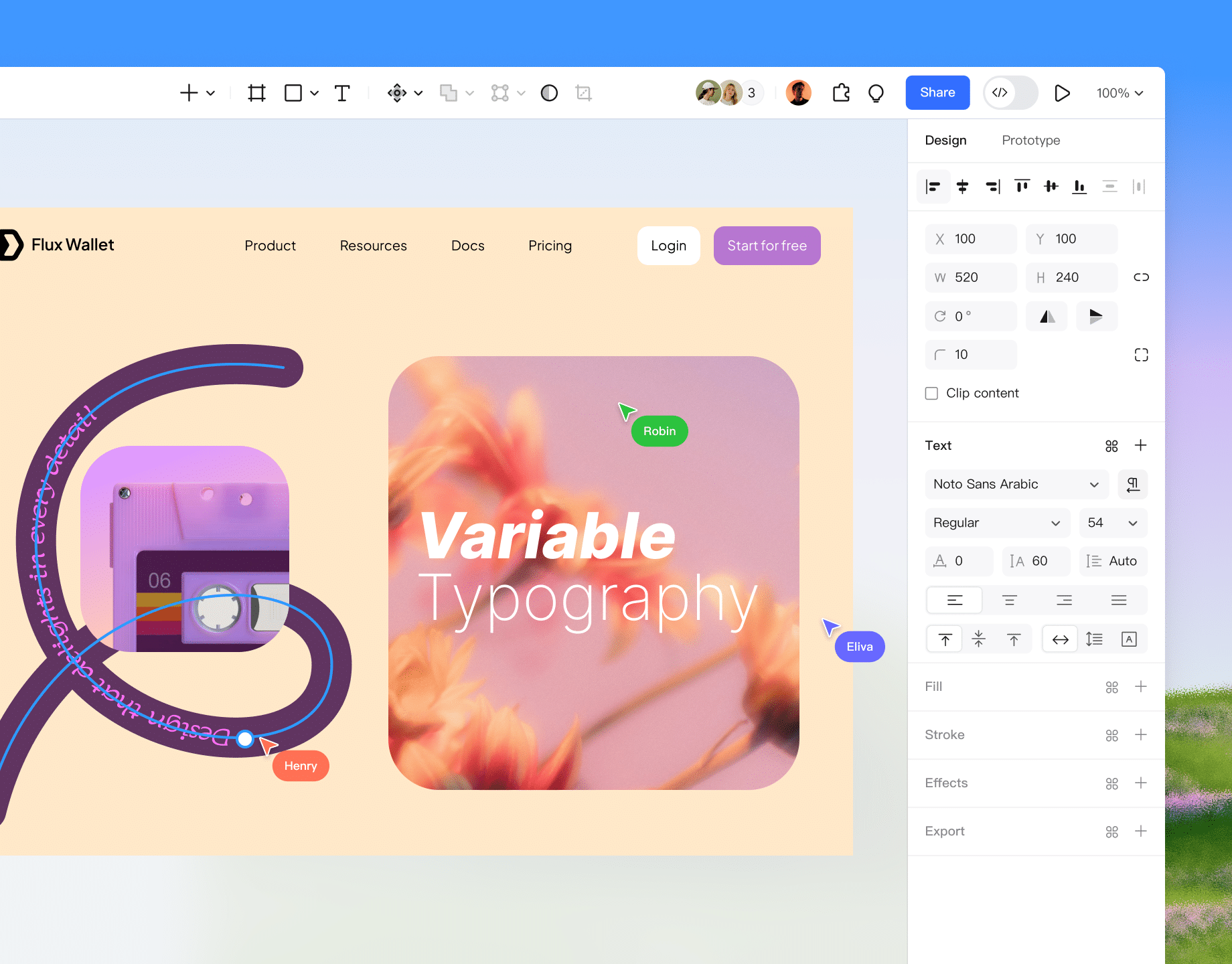Open the plugins puzzle icon
The image size is (1232, 964).
click(841, 93)
